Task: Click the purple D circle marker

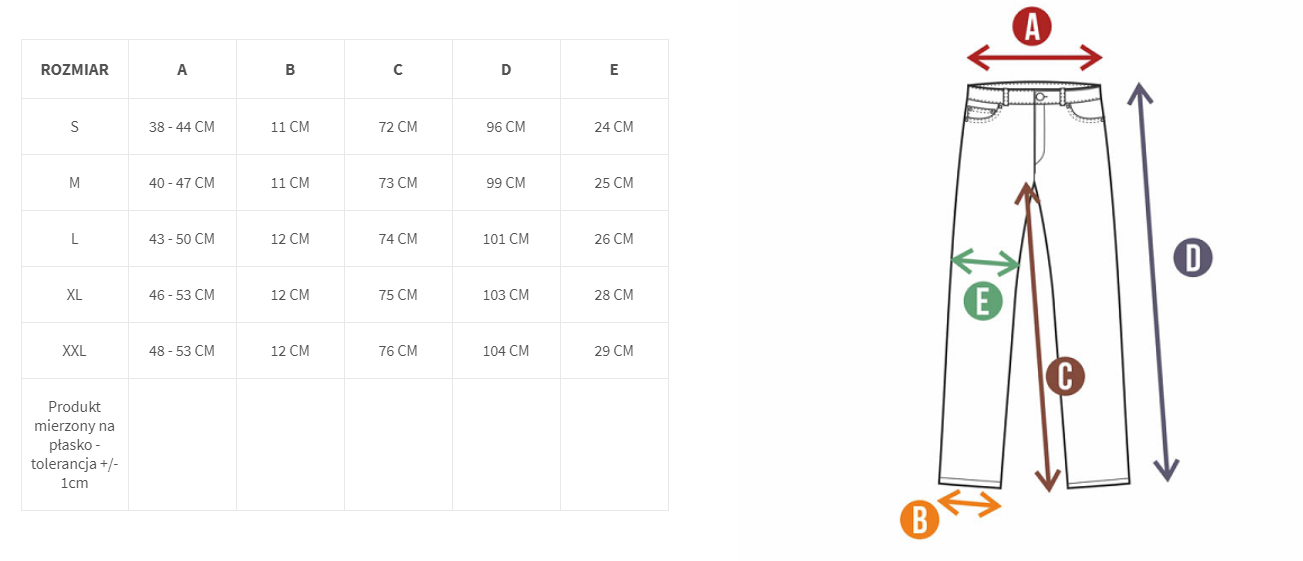Action: (1192, 258)
